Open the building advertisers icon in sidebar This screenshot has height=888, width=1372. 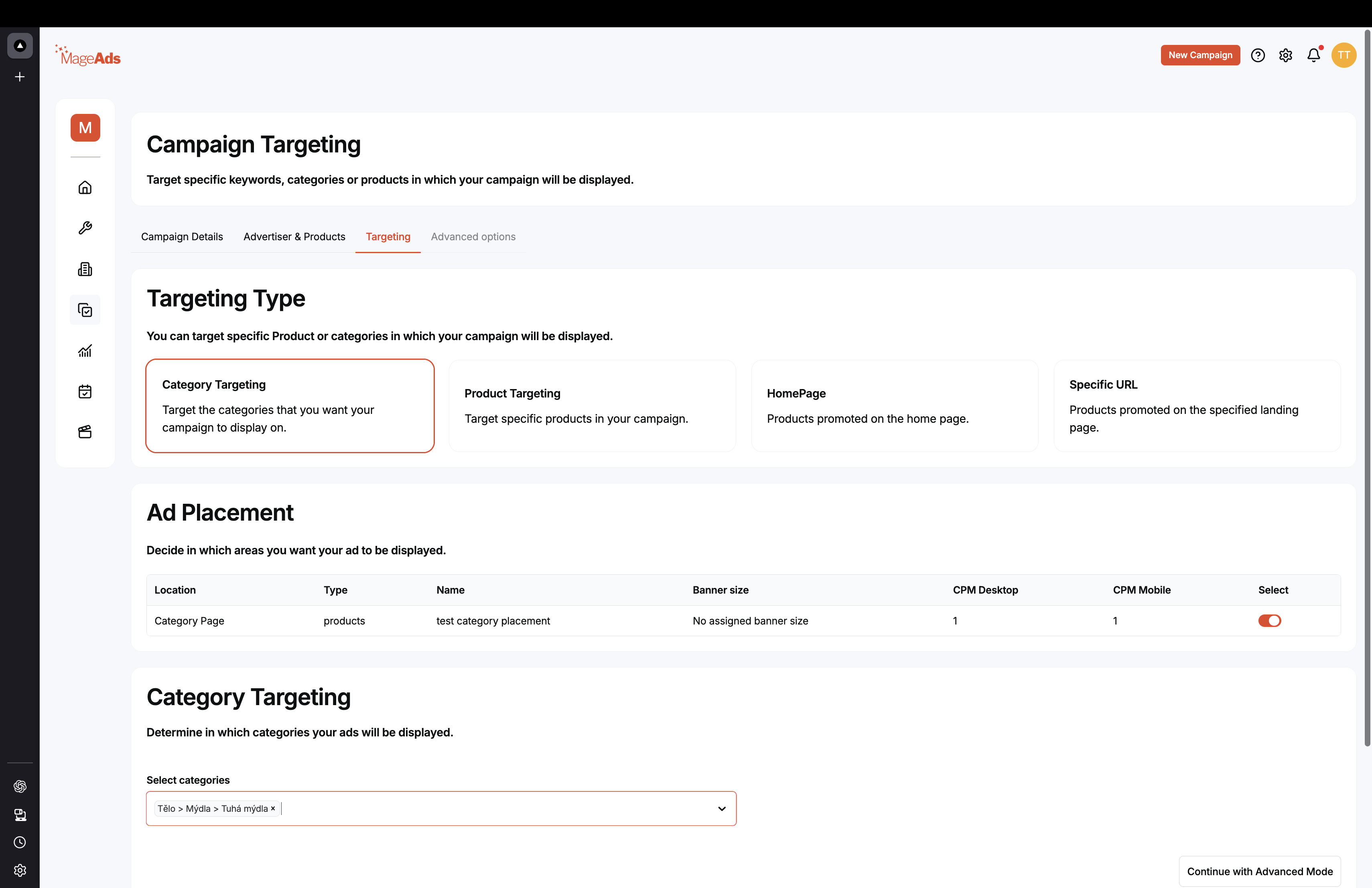pyautogui.click(x=85, y=269)
